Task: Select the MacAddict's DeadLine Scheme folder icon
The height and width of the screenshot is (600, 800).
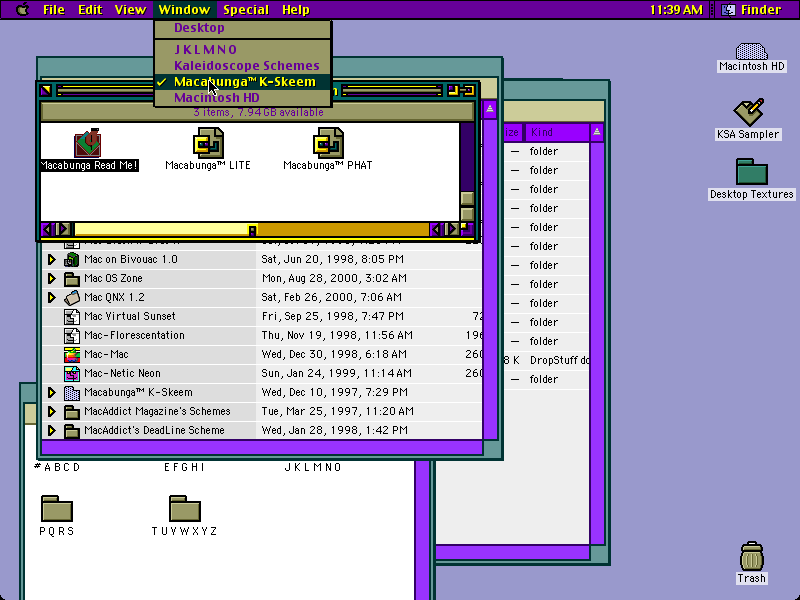Action: 71,431
